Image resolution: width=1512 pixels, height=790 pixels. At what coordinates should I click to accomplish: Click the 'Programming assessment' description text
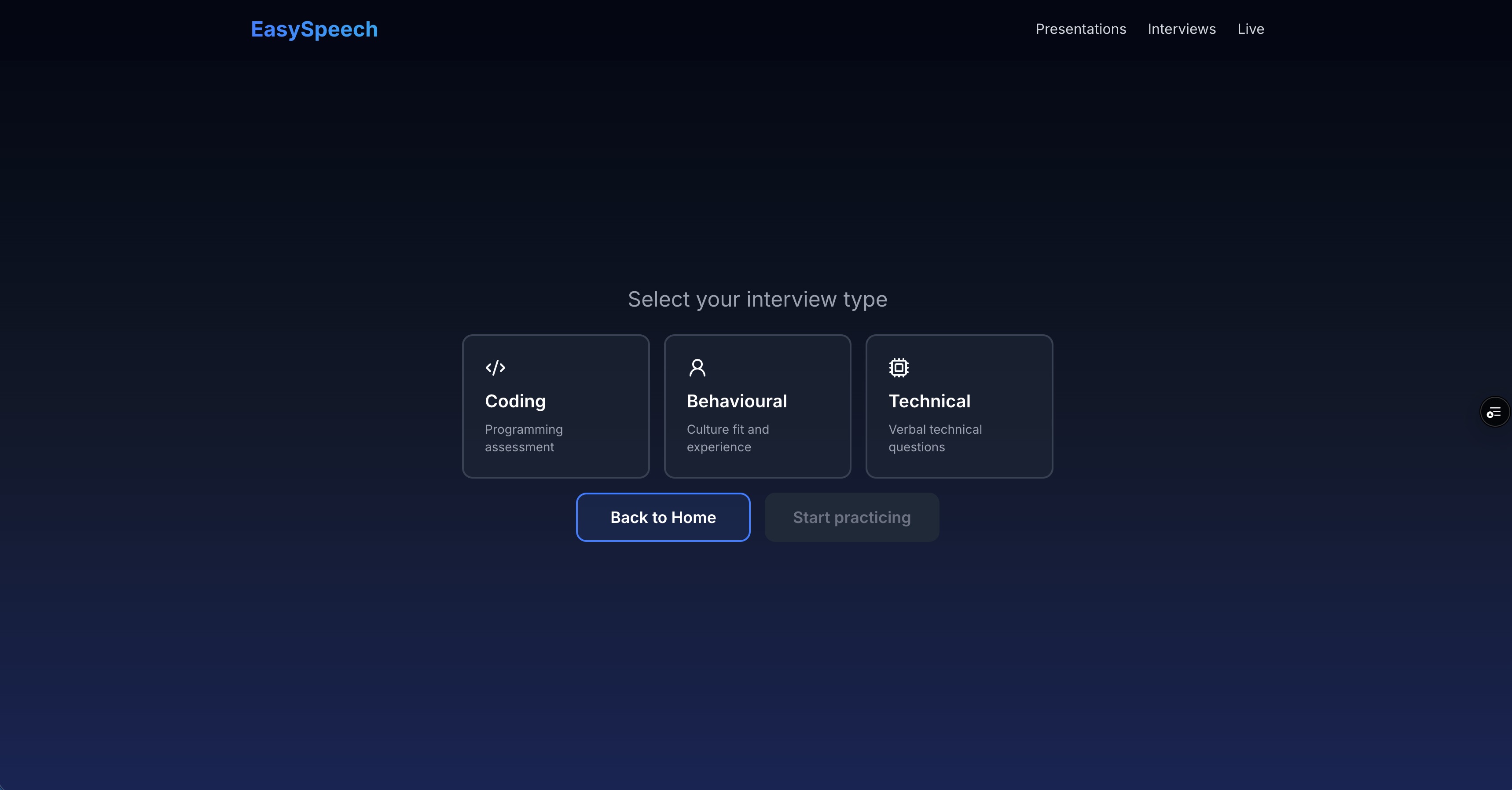[x=524, y=438]
